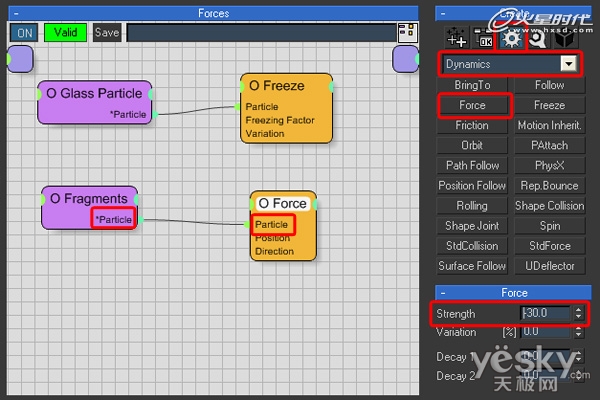
Task: Open the layout options icon in the toolbar's right corner
Action: pyautogui.click(x=408, y=33)
